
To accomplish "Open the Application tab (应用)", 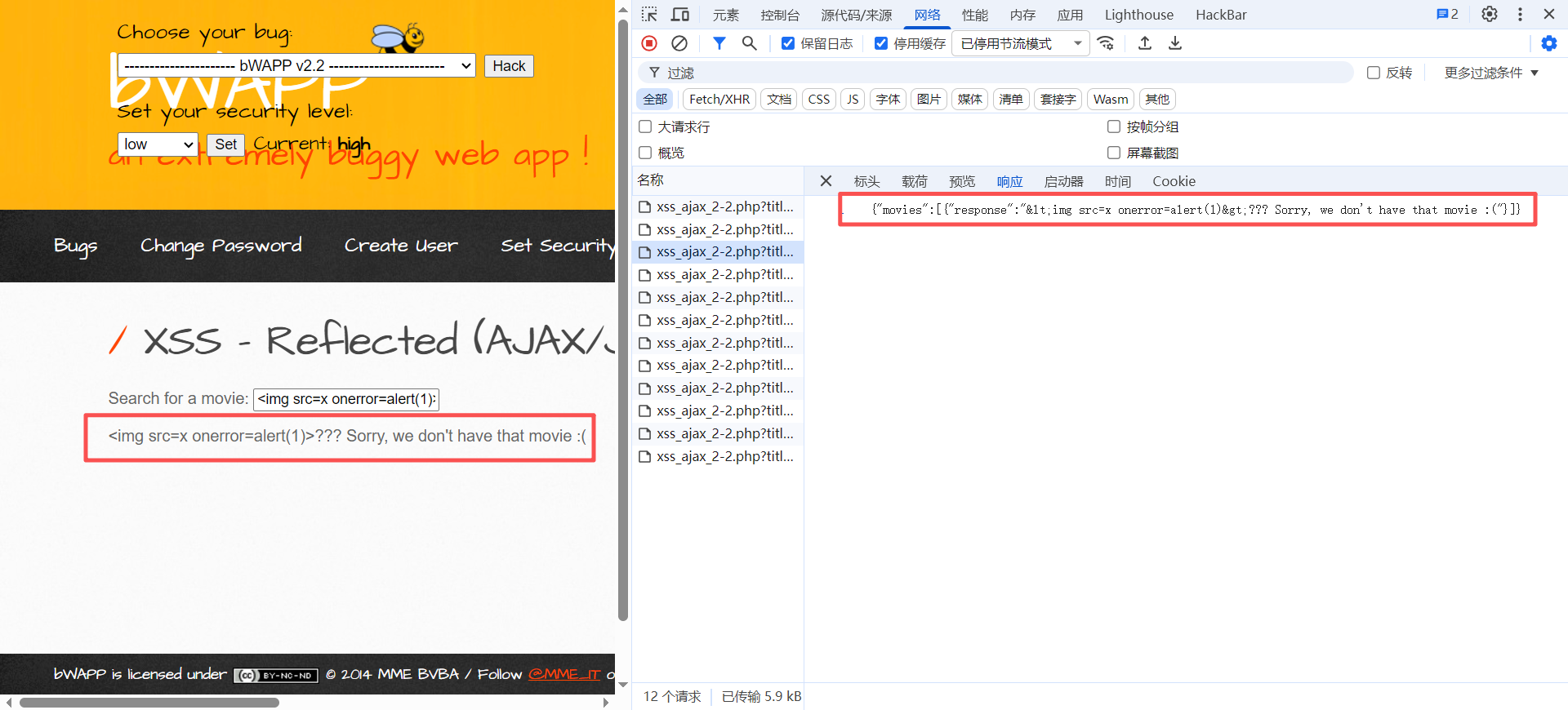I will (x=1070, y=15).
